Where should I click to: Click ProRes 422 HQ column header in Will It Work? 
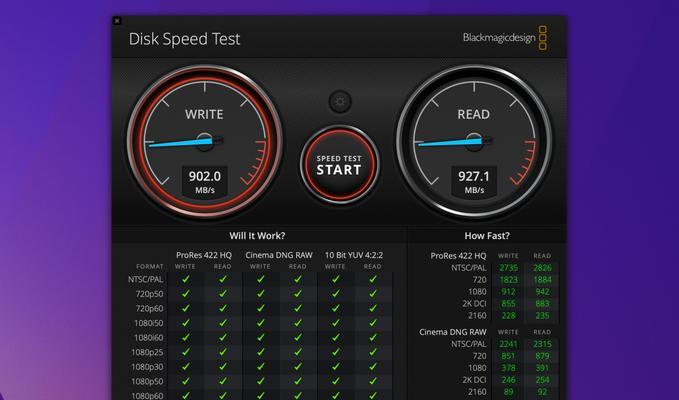point(204,255)
